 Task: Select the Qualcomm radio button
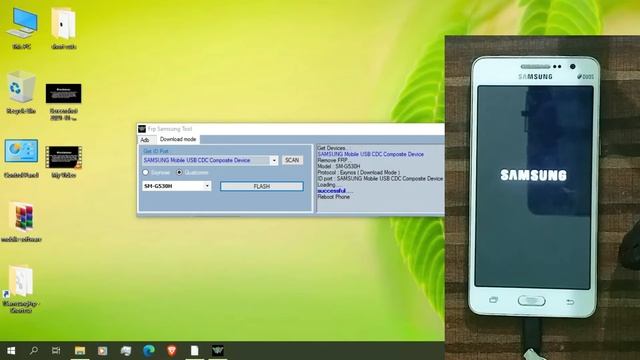(x=179, y=173)
